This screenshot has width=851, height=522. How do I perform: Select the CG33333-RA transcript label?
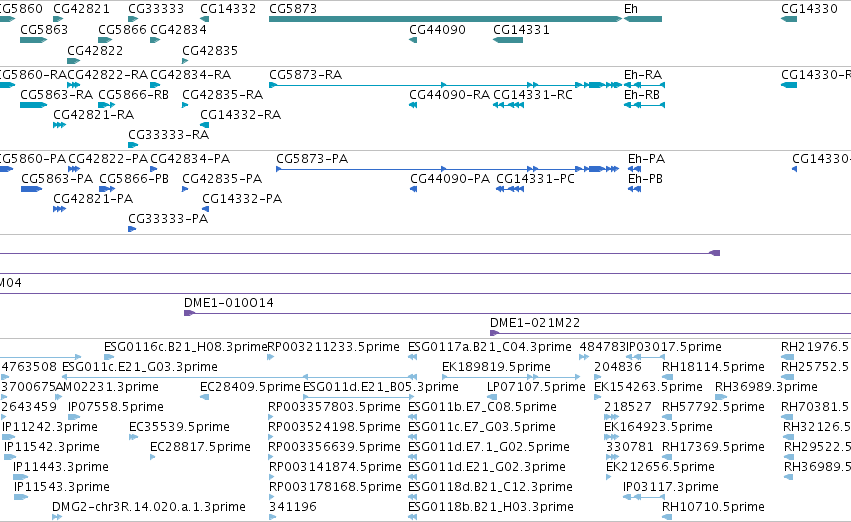pyautogui.click(x=168, y=135)
